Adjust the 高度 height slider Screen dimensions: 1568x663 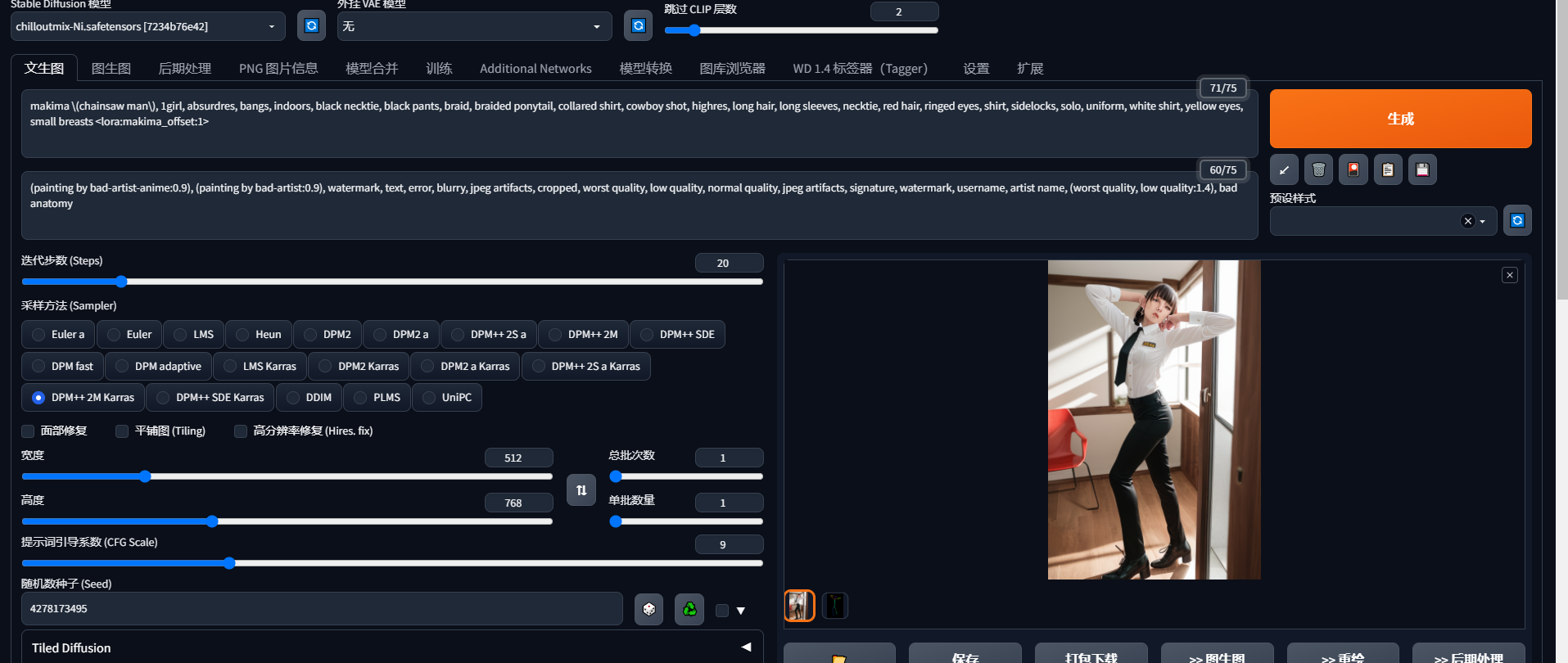[x=287, y=521]
